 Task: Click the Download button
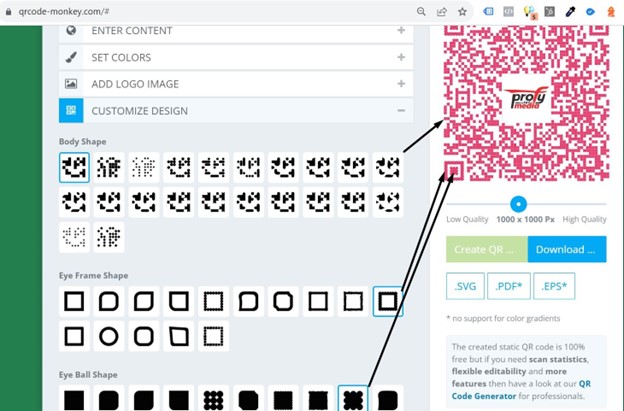coord(567,249)
